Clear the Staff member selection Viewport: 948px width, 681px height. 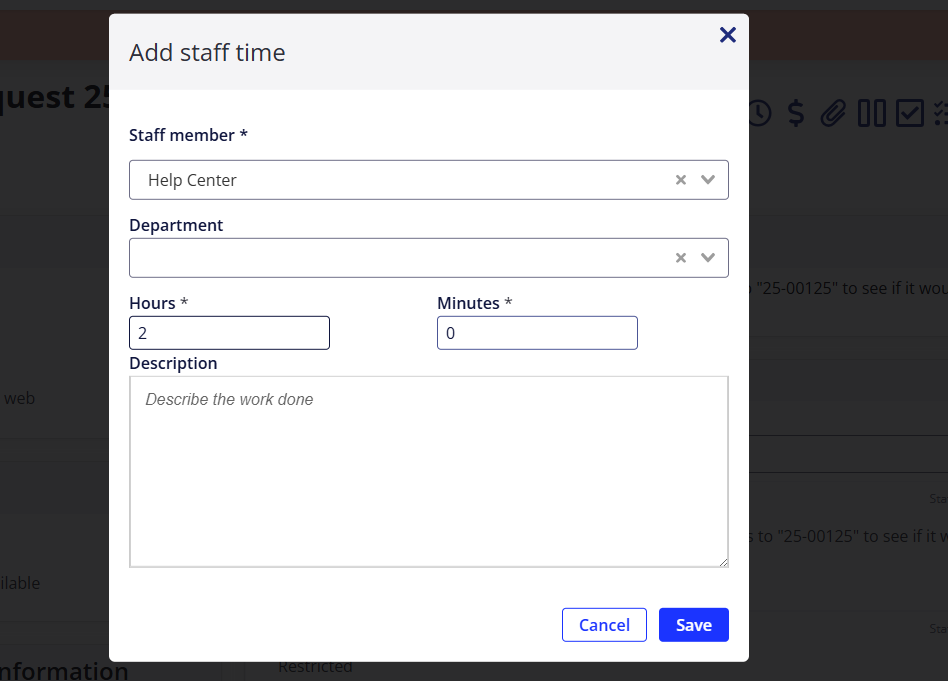point(681,180)
